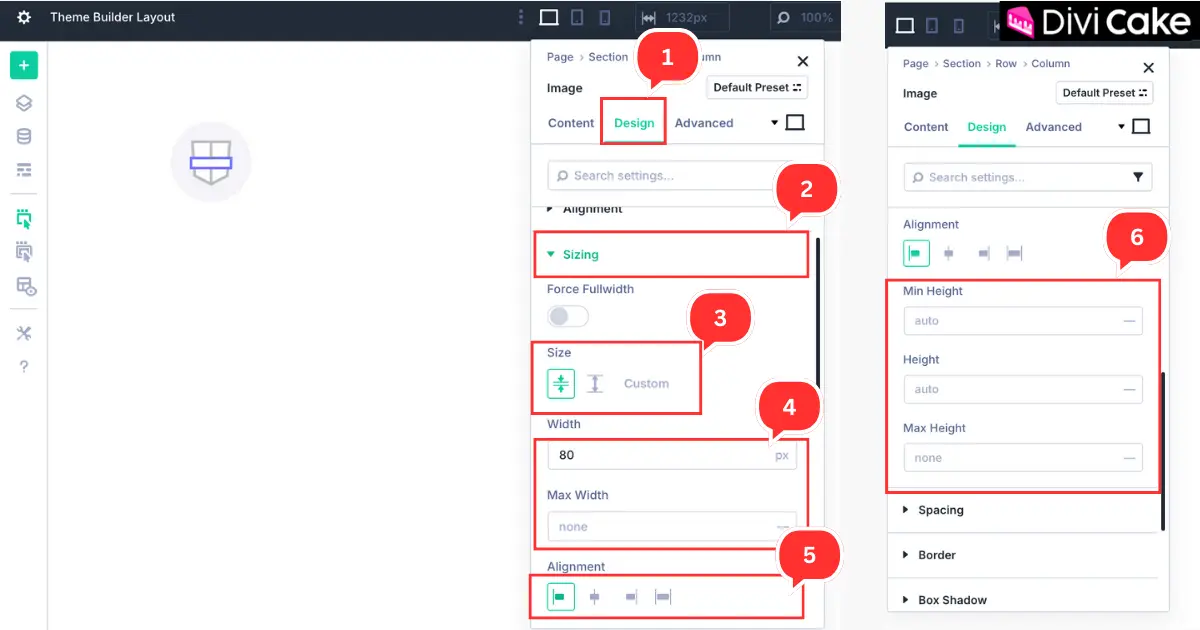Switch to phone view in right panel top bar
Screen dimensions: 1200x630
[960, 25]
